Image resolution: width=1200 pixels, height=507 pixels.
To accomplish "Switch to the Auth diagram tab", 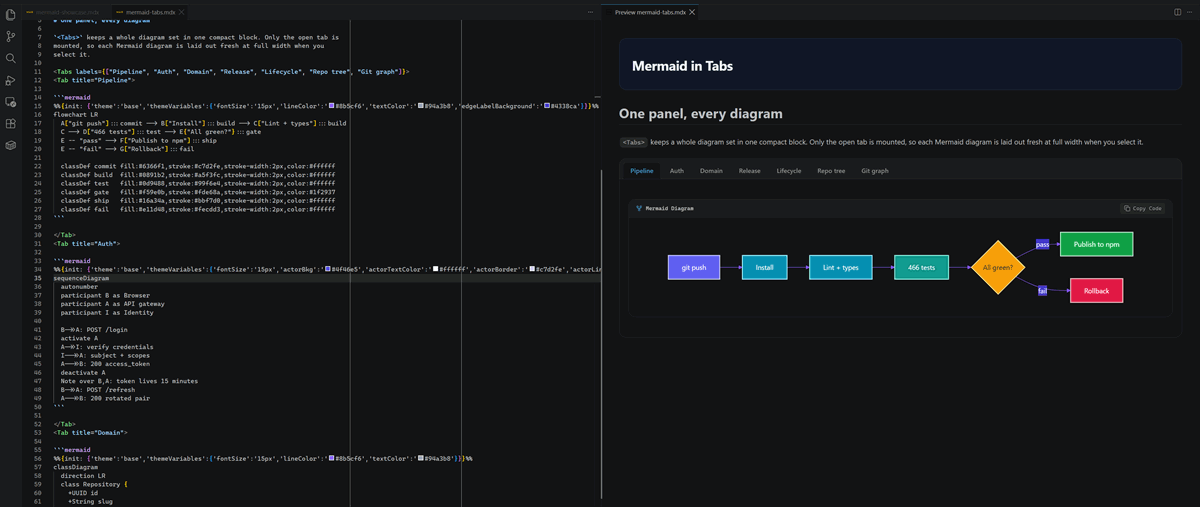I will 677,171.
